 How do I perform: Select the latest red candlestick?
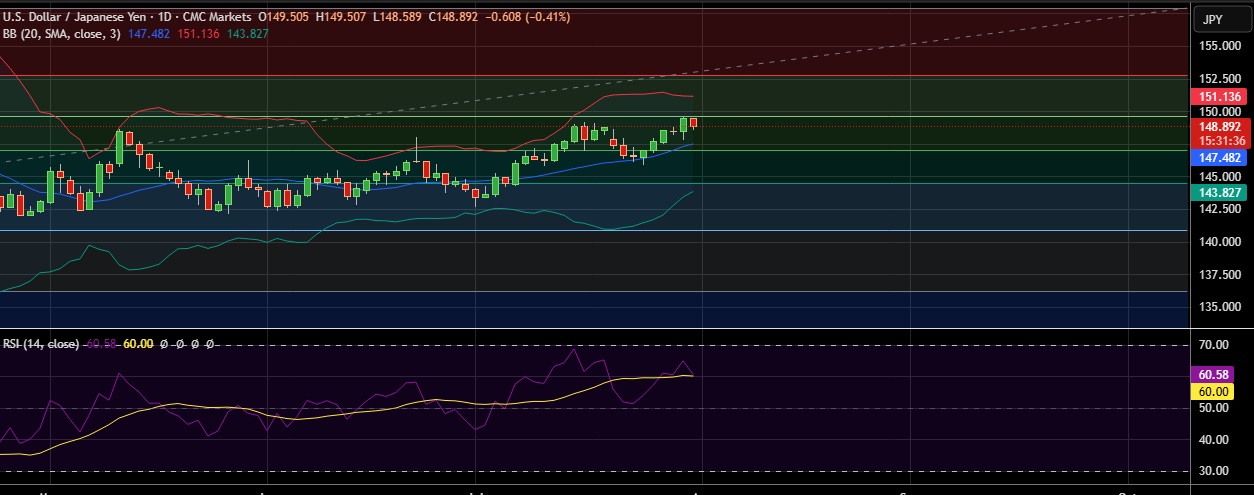pos(694,123)
